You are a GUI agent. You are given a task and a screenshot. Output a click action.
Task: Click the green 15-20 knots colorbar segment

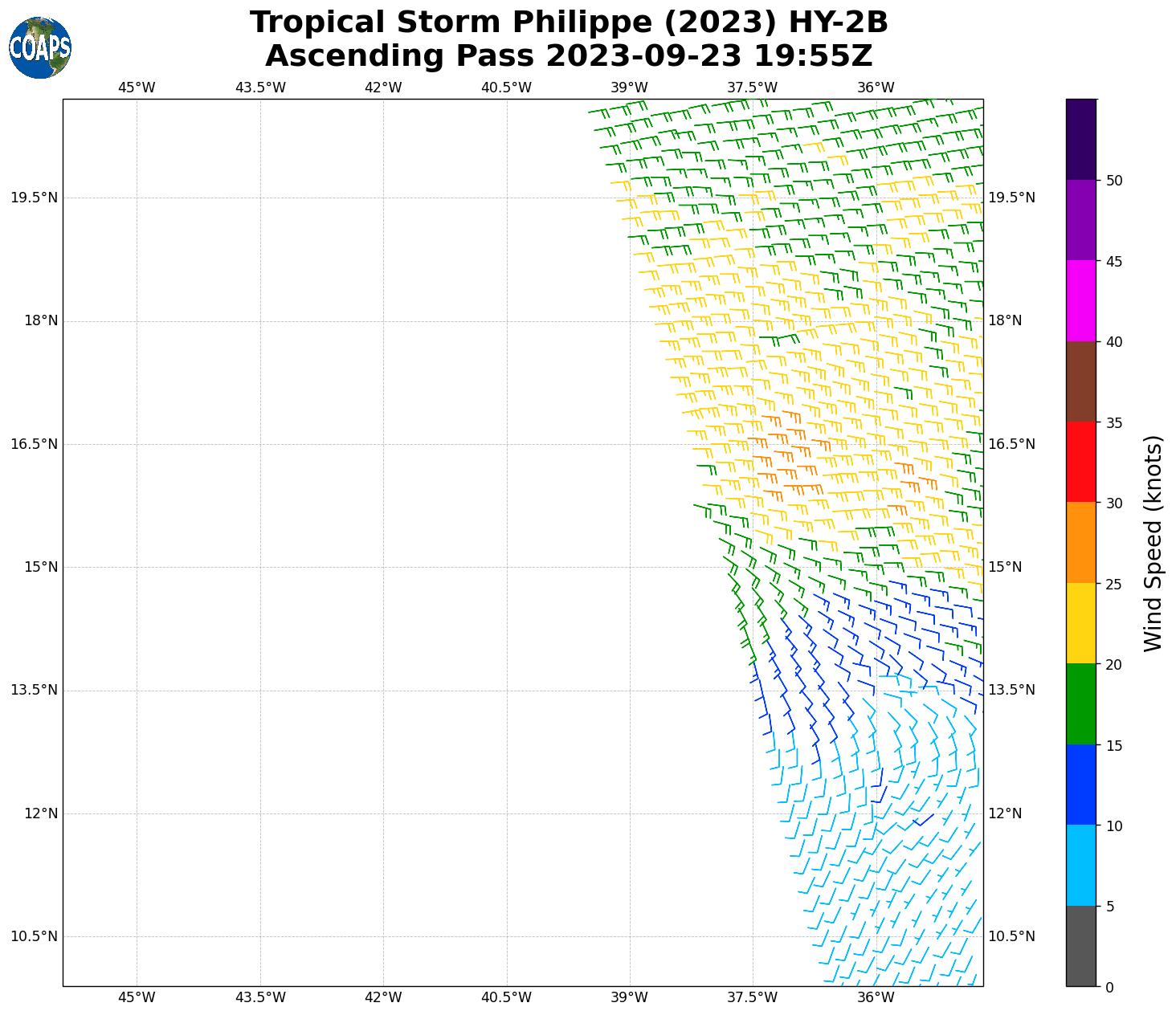click(1080, 704)
